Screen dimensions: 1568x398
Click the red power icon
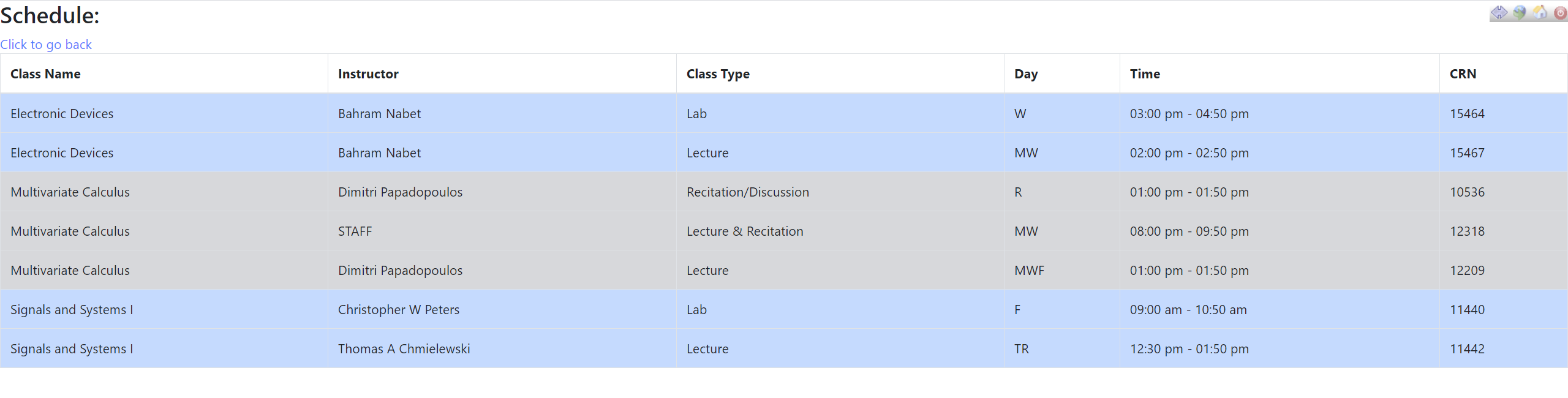pyautogui.click(x=1560, y=12)
